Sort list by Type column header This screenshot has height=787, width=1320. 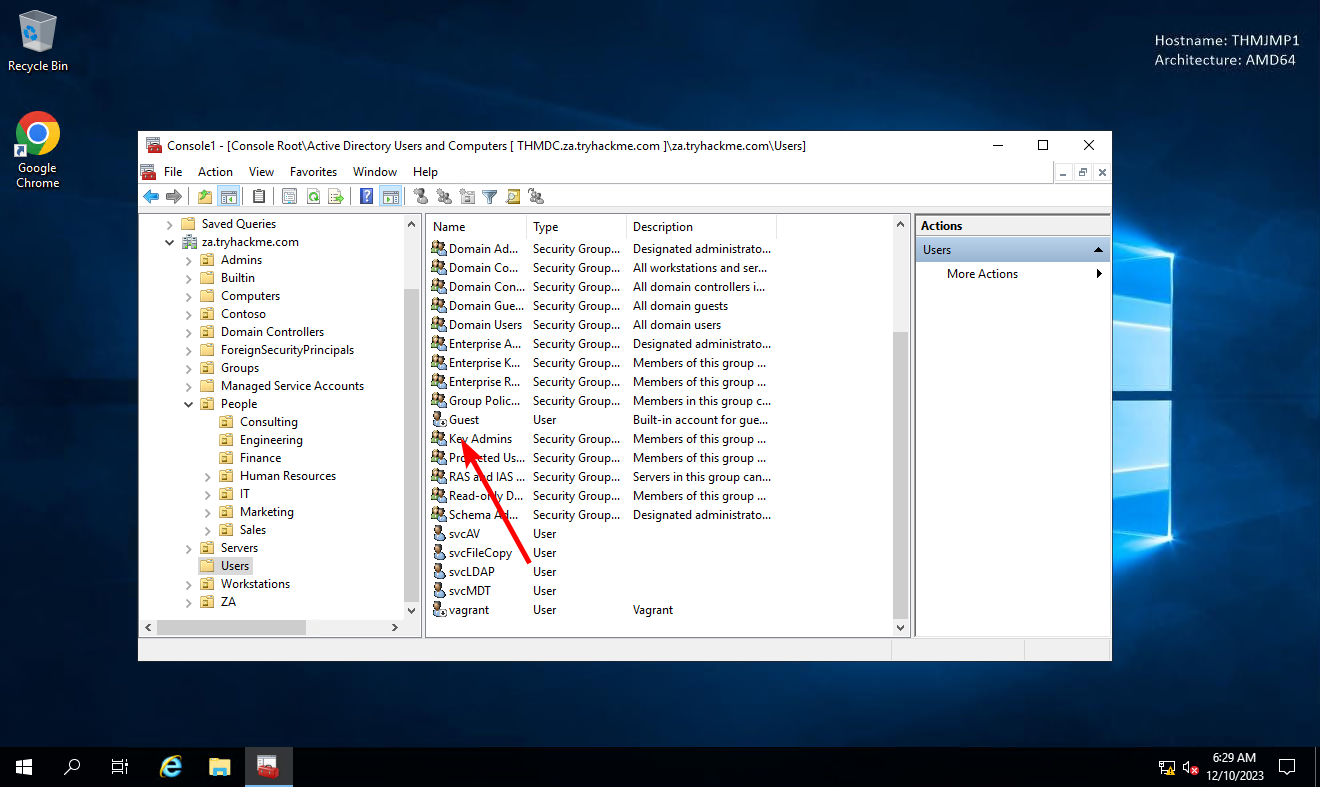(576, 227)
